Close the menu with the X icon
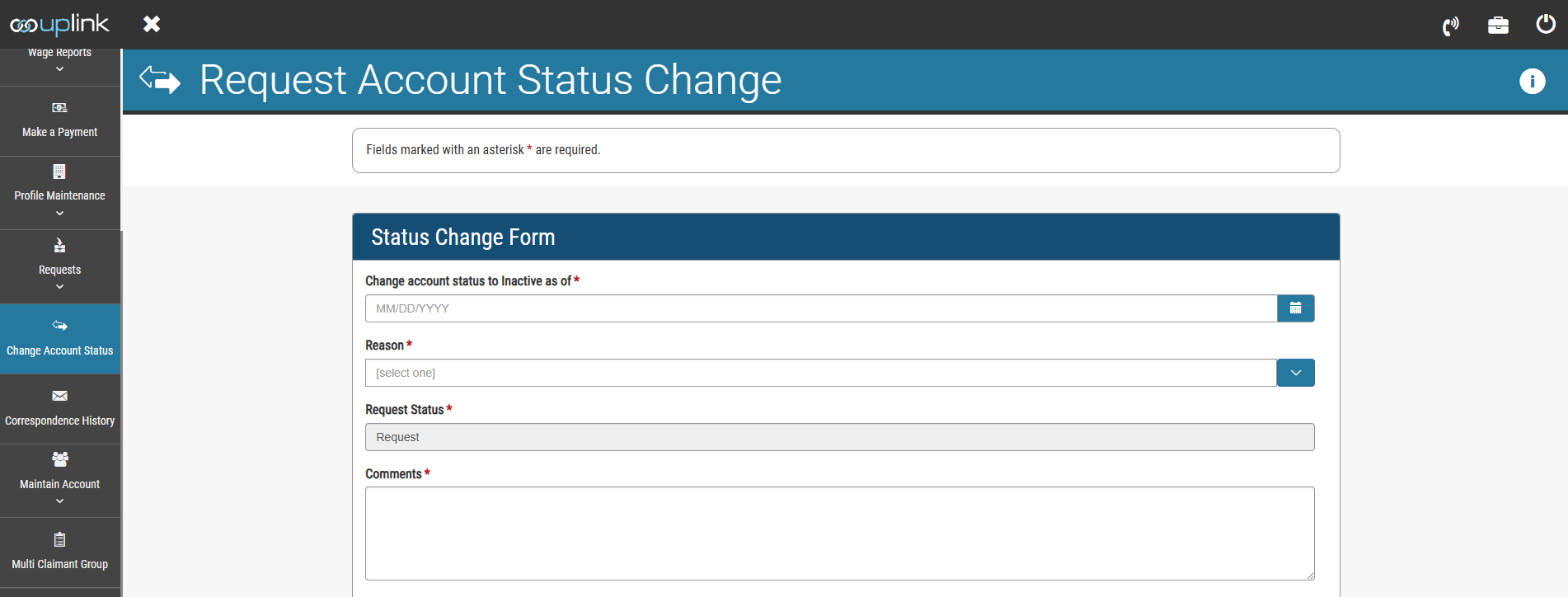1568x597 pixels. coord(152,24)
